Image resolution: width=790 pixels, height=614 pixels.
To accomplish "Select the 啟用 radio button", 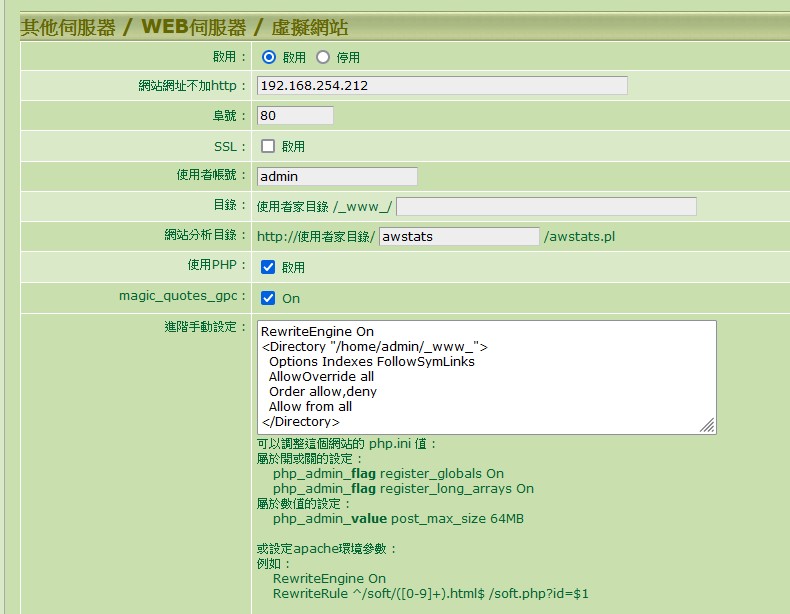I will (x=269, y=57).
